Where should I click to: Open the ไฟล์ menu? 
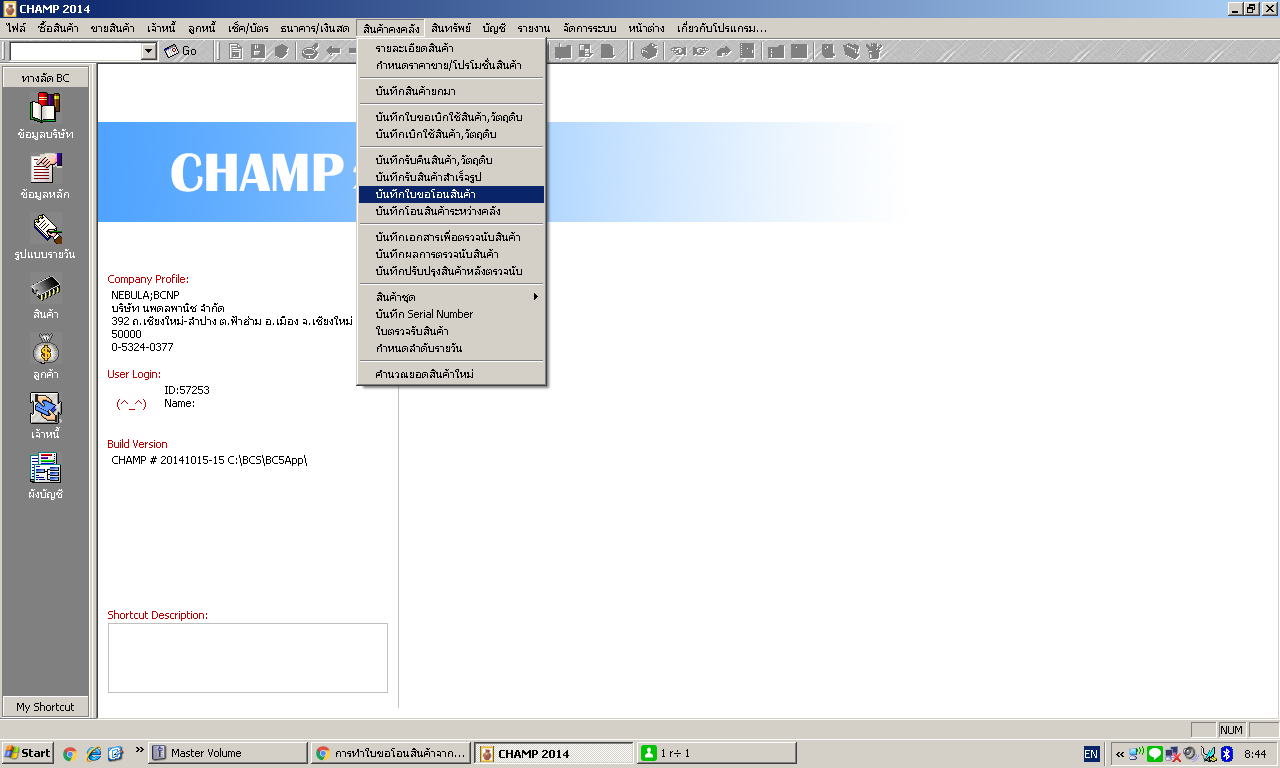tap(16, 28)
